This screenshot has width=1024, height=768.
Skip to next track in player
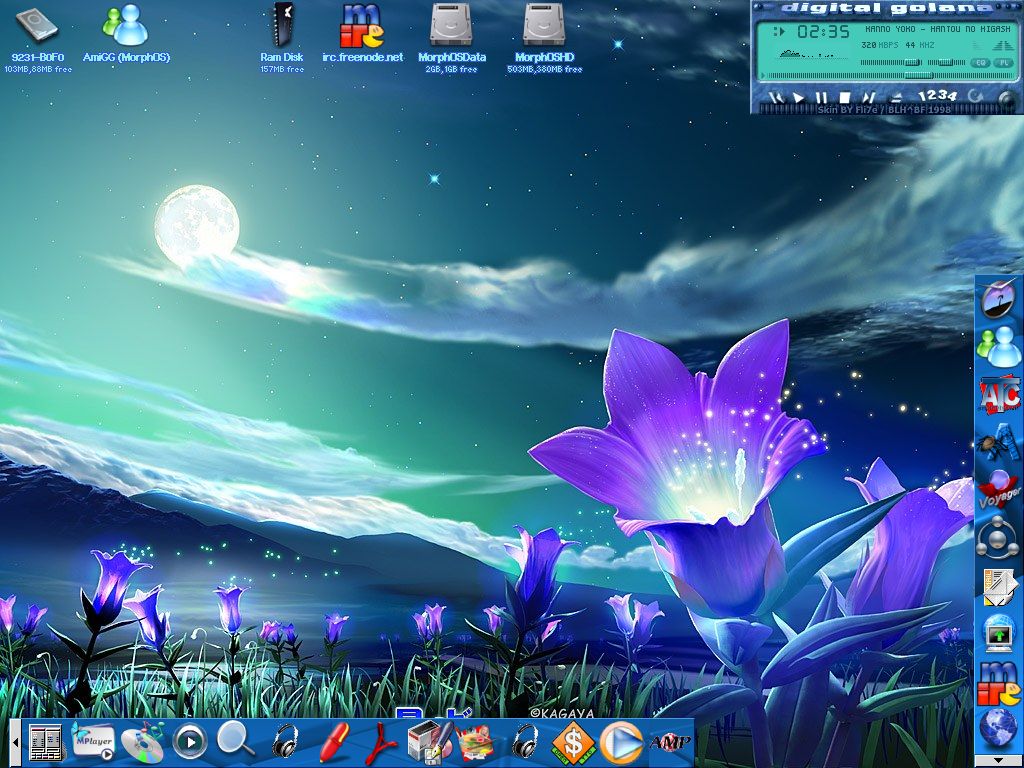868,99
